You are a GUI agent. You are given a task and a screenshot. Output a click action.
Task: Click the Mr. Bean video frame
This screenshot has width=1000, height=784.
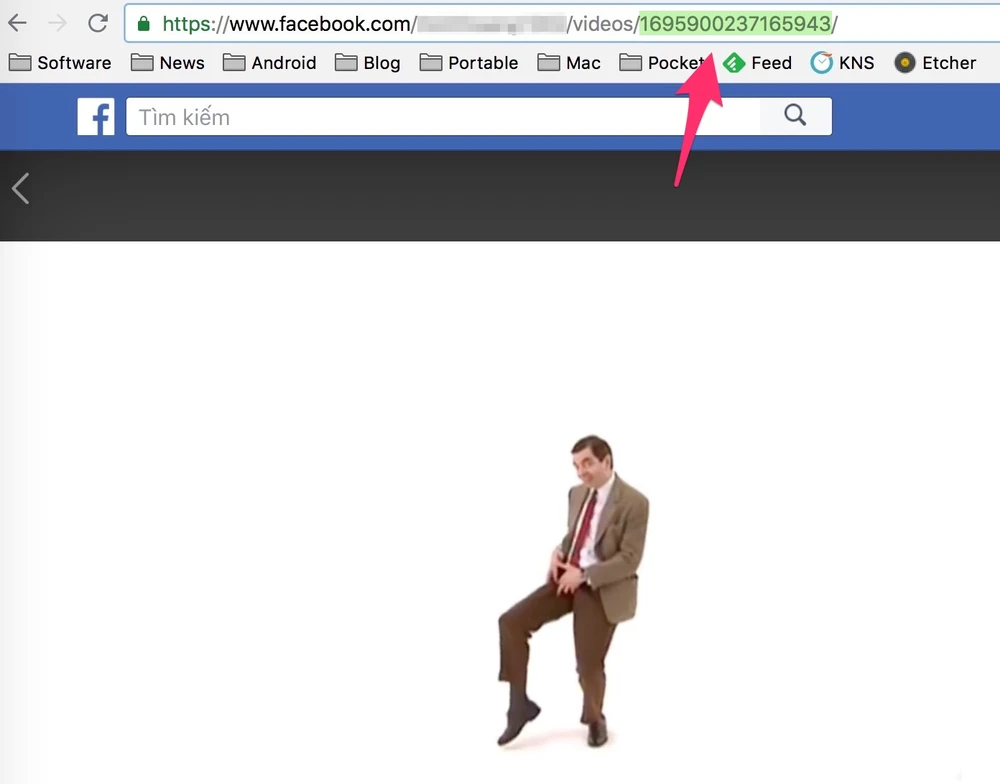[x=500, y=512]
